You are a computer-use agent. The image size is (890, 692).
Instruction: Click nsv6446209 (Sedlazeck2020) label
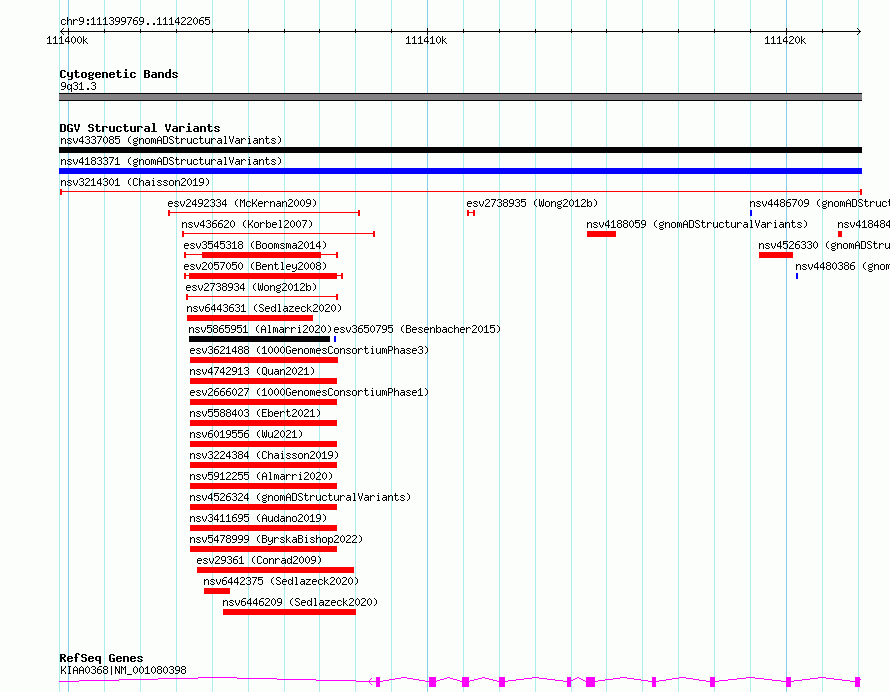300,602
